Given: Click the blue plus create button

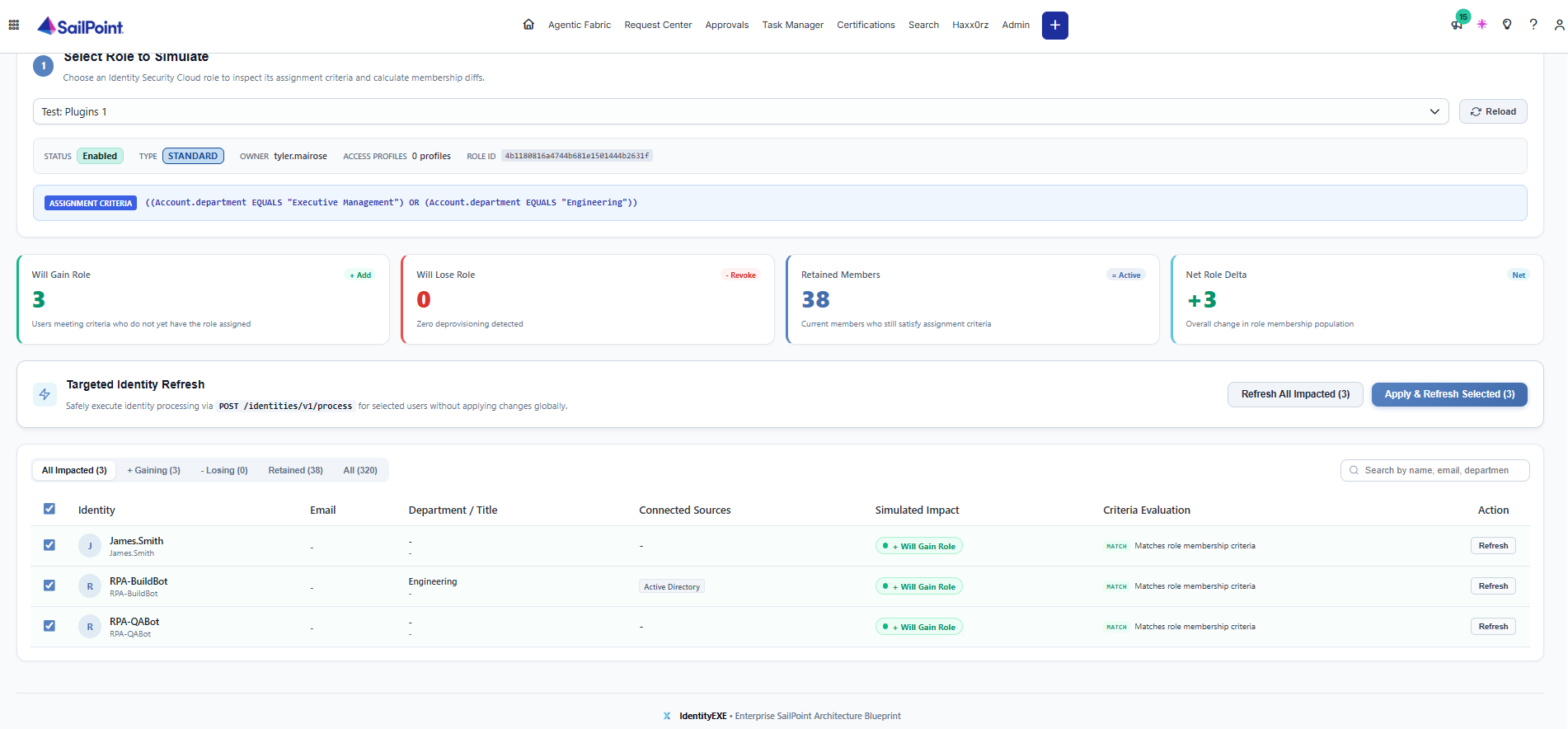Looking at the screenshot, I should click(1055, 26).
